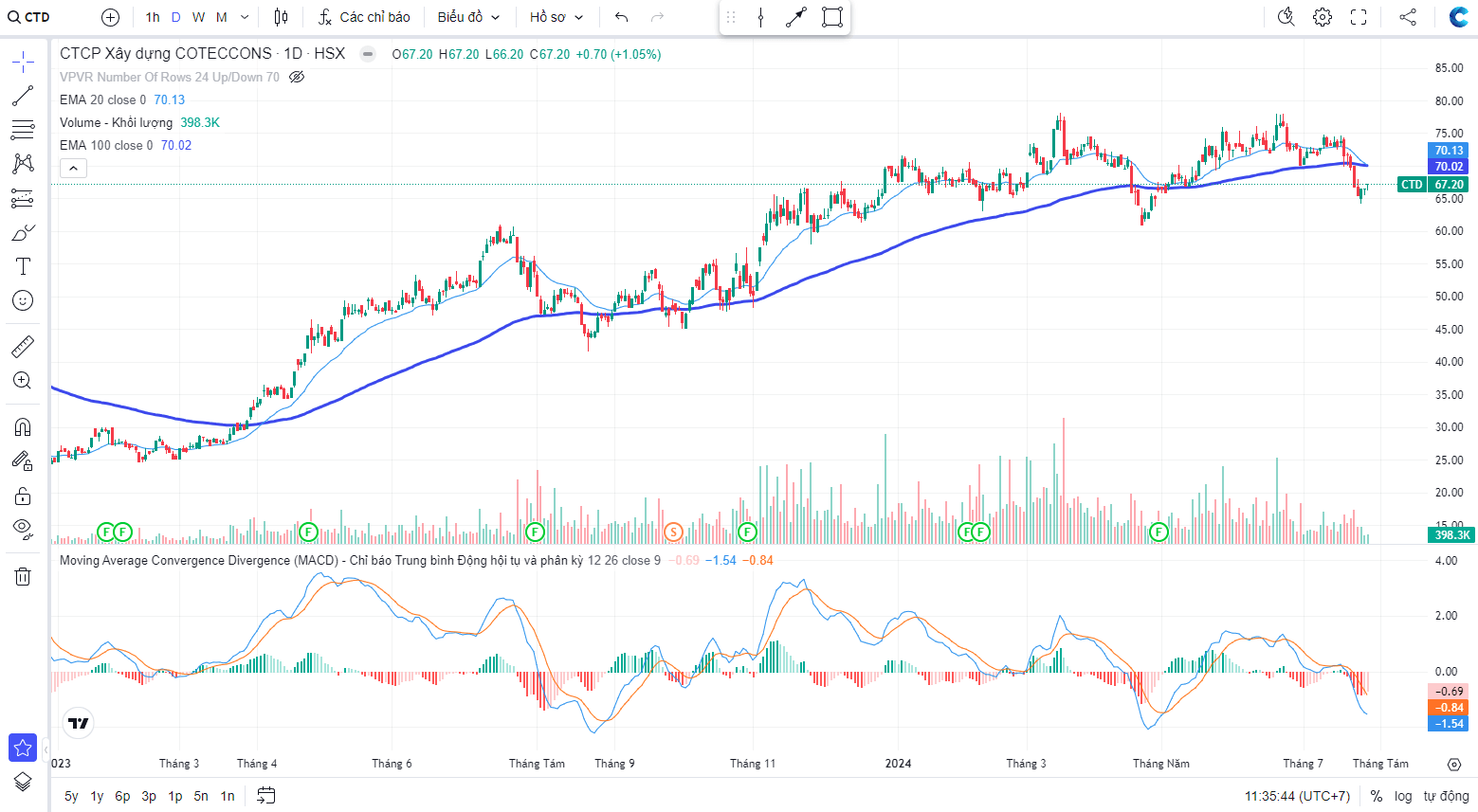
Task: Set range to 5n
Action: click(201, 796)
